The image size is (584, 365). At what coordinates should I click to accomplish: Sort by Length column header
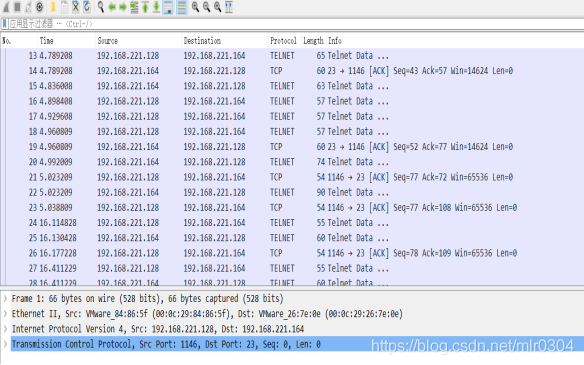click(x=313, y=41)
